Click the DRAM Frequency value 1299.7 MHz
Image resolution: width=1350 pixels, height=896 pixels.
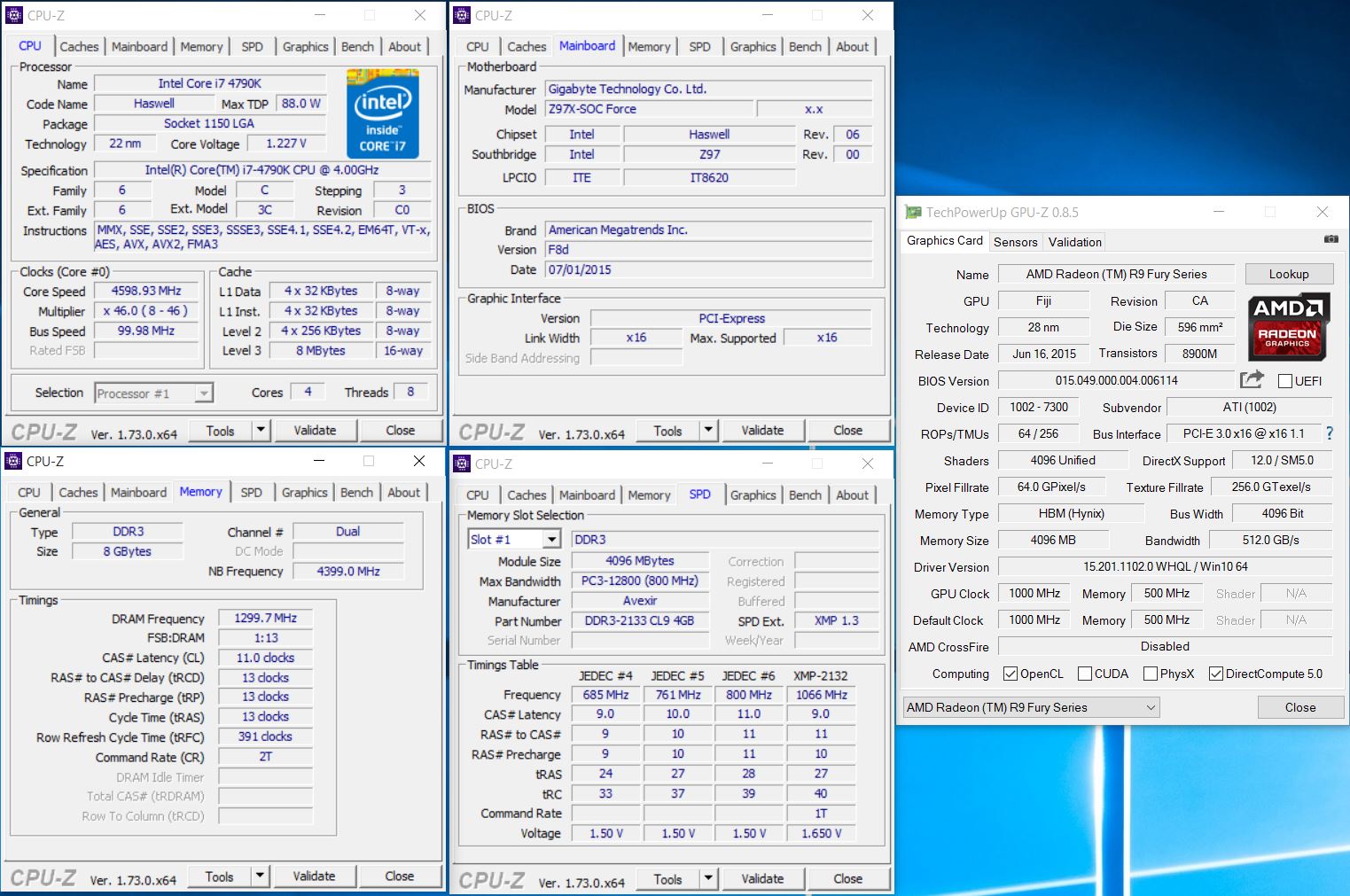pos(265,618)
